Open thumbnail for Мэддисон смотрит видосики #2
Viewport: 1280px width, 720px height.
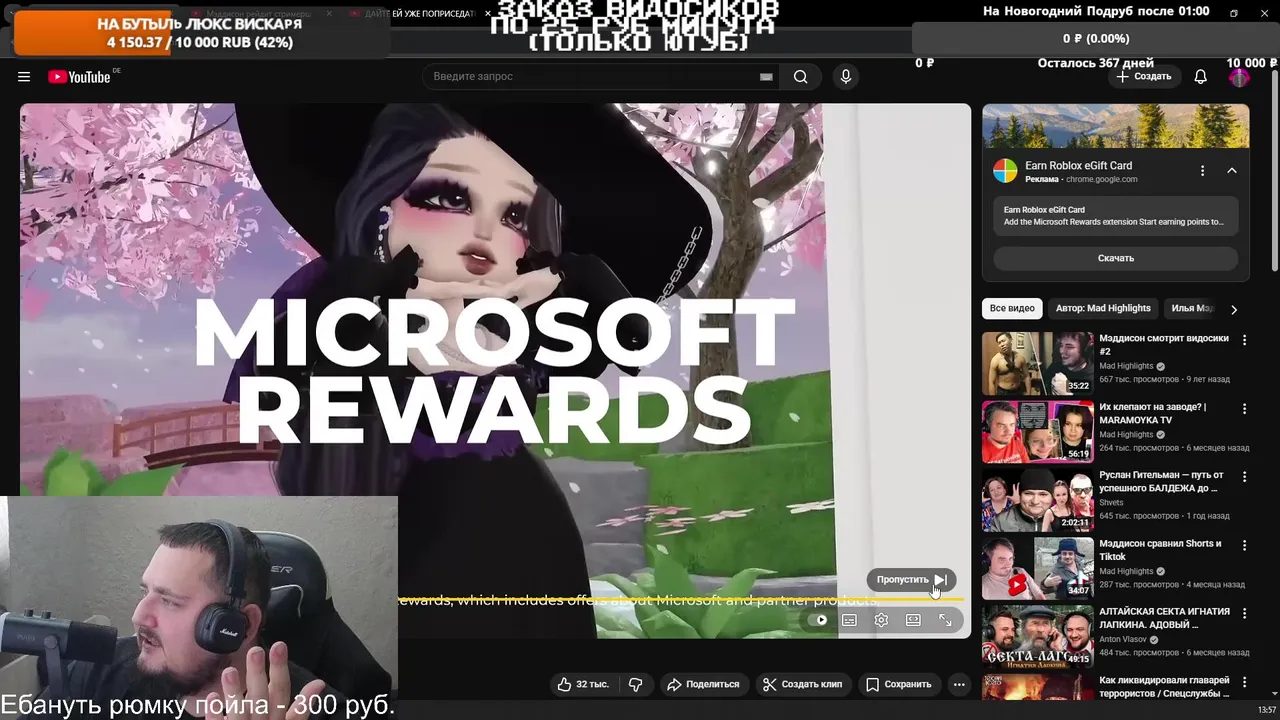point(1038,364)
